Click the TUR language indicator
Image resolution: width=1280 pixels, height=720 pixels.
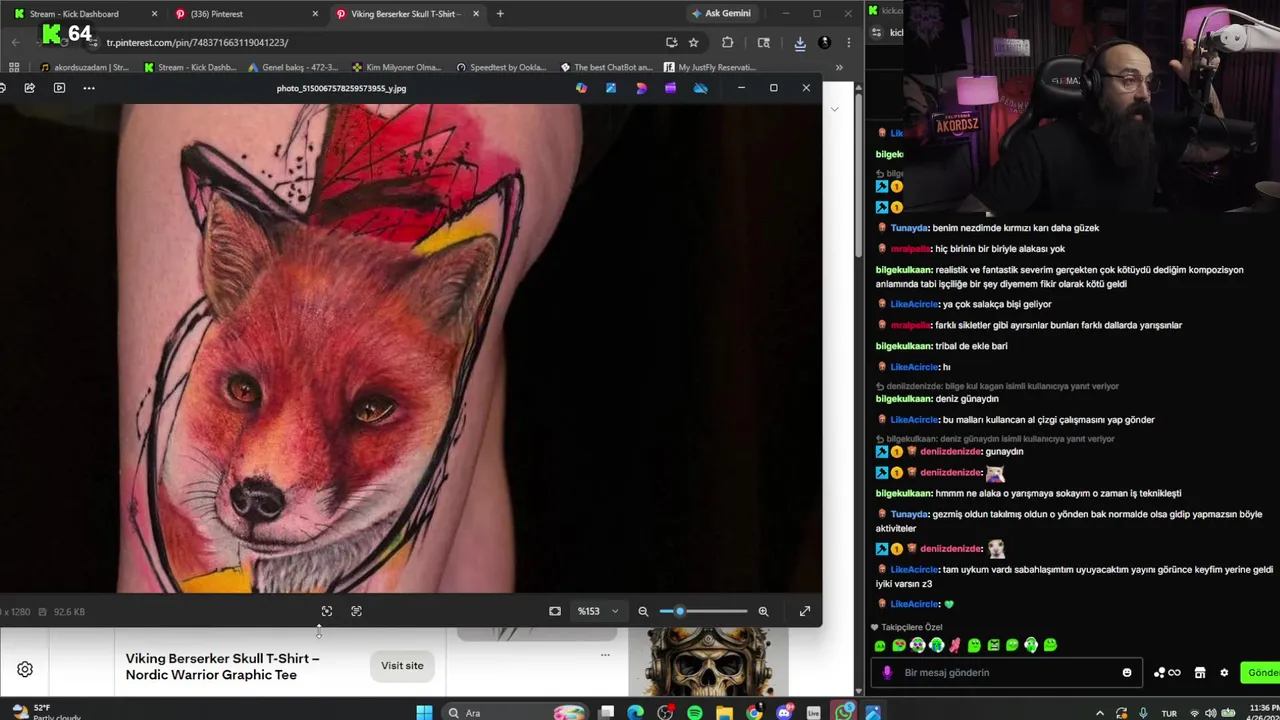tap(1169, 714)
